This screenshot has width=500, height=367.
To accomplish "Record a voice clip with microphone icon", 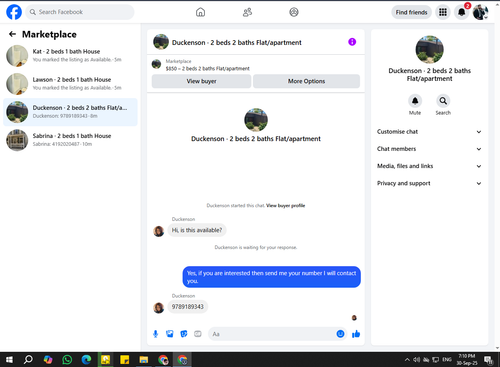I will pyautogui.click(x=155, y=334).
